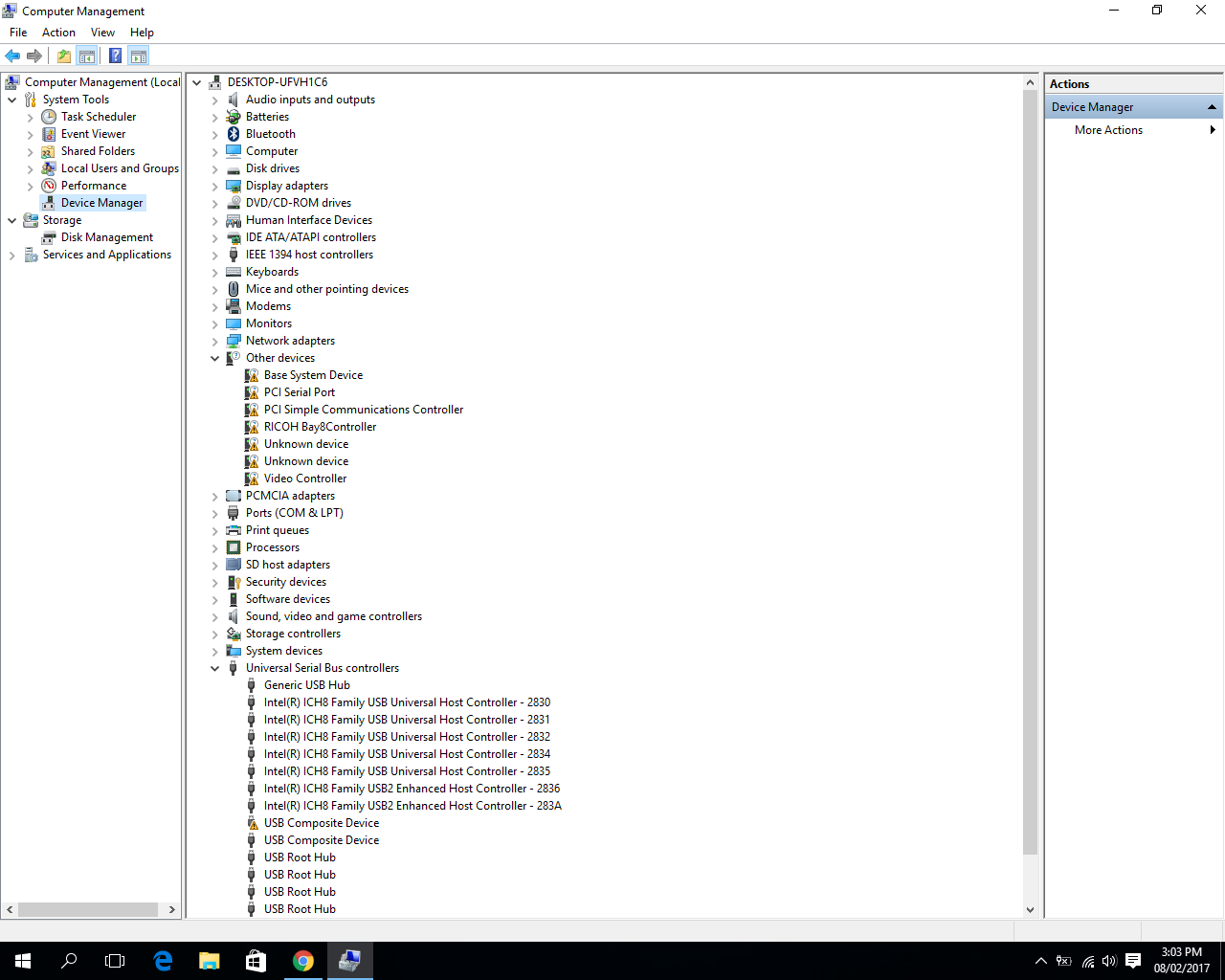
Task: Open Google Chrome from the taskbar
Action: point(302,961)
